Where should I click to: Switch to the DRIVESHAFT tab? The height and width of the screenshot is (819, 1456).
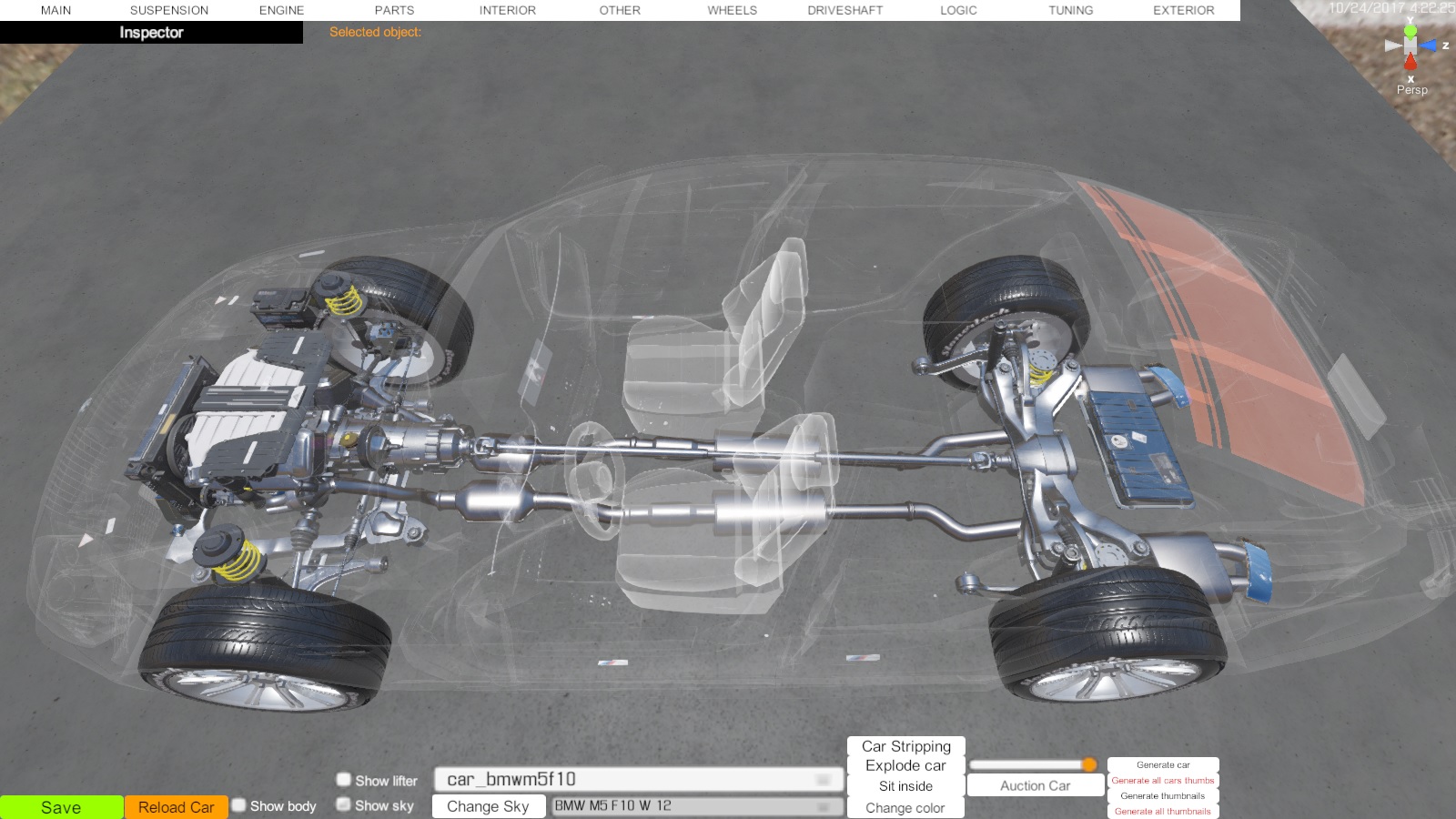pyautogui.click(x=844, y=10)
